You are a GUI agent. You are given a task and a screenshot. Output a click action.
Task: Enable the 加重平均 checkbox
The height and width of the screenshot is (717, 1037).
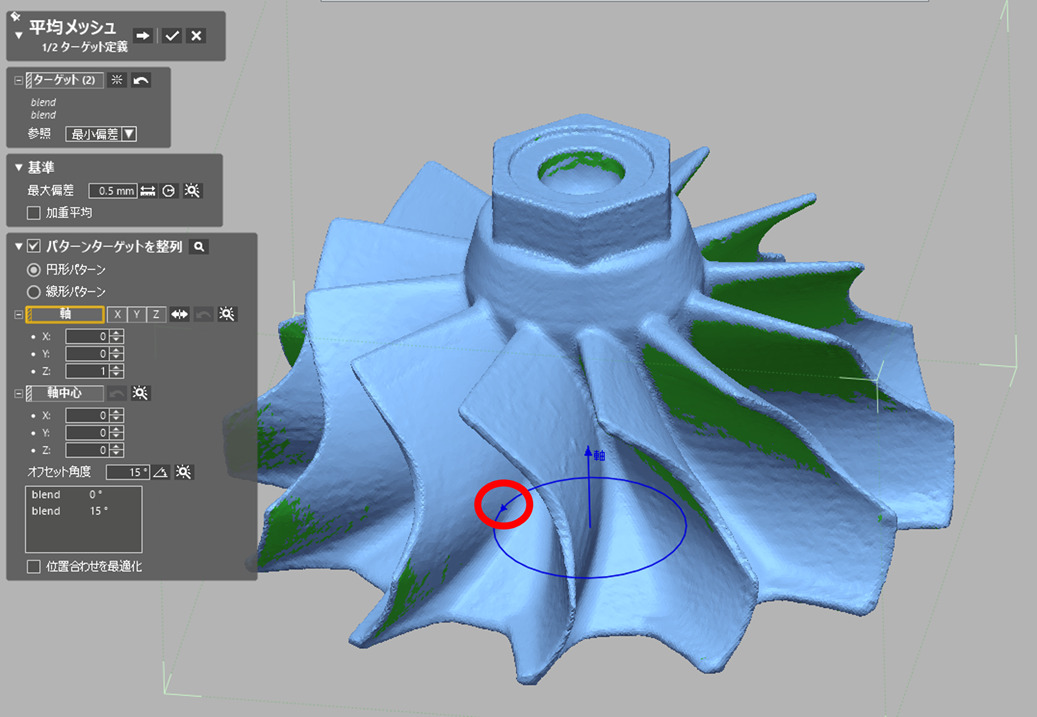[x=34, y=212]
